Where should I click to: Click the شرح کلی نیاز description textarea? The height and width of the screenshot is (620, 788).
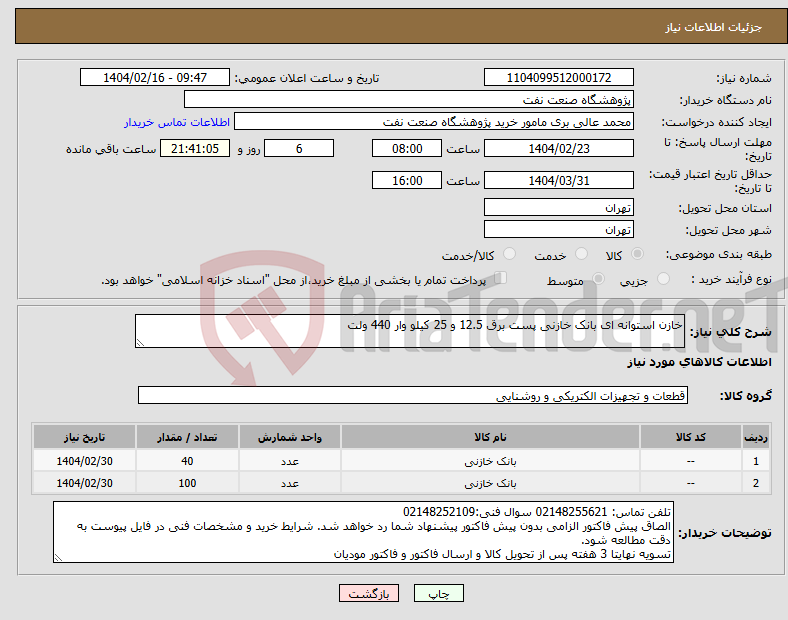tap(410, 331)
